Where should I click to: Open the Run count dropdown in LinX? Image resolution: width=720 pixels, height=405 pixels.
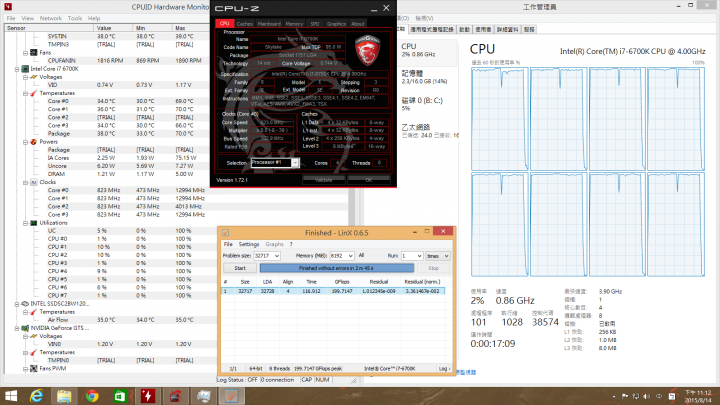pyautogui.click(x=419, y=256)
